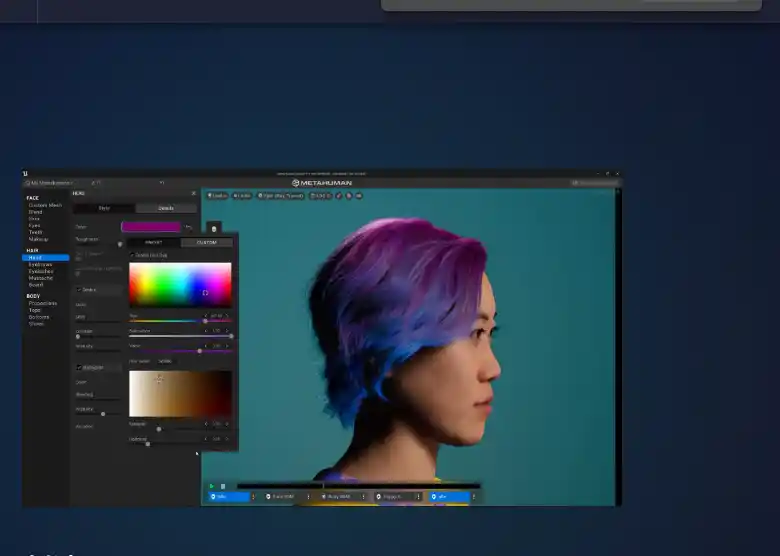Decrease Redness with left arrow
Viewport: 780px width, 556px height.
pos(206,439)
